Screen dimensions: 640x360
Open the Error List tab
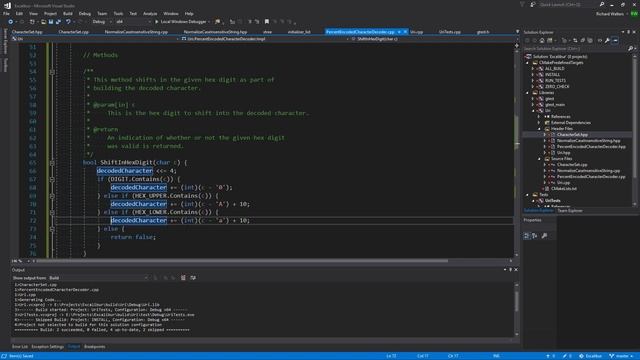point(20,347)
